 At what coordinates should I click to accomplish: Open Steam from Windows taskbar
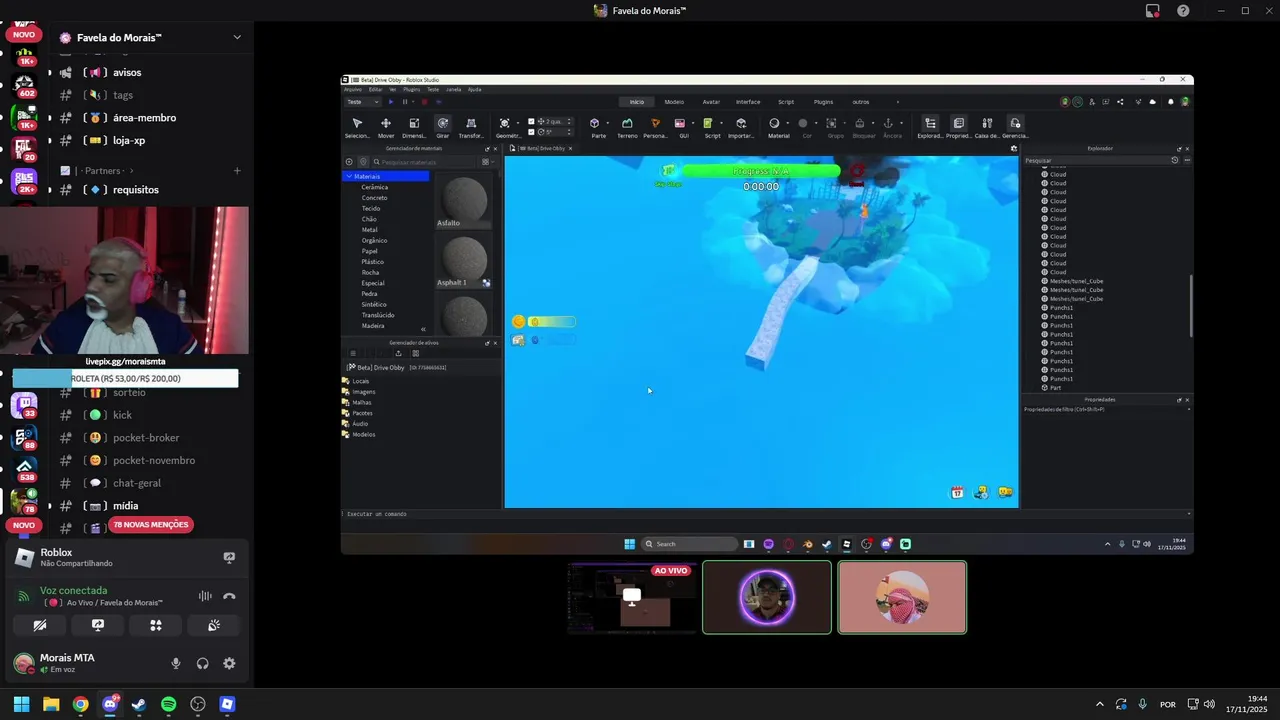[139, 704]
